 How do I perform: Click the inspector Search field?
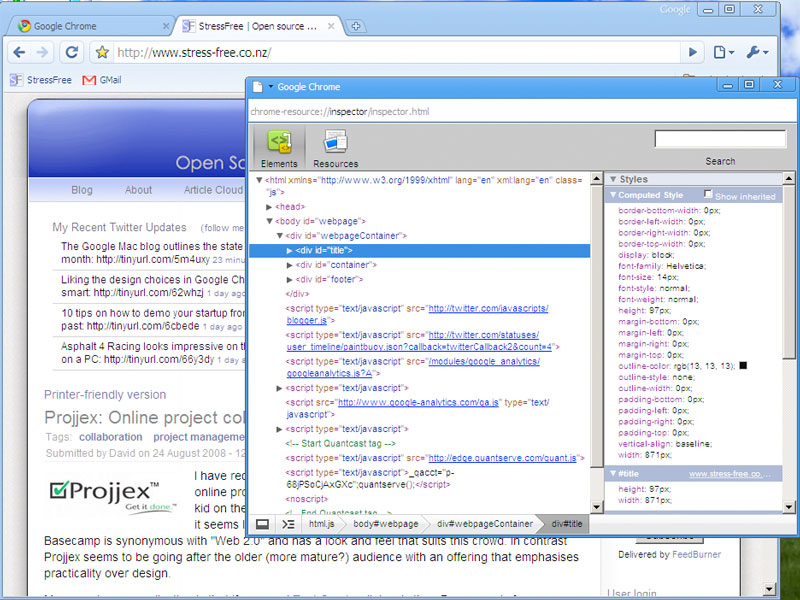720,139
